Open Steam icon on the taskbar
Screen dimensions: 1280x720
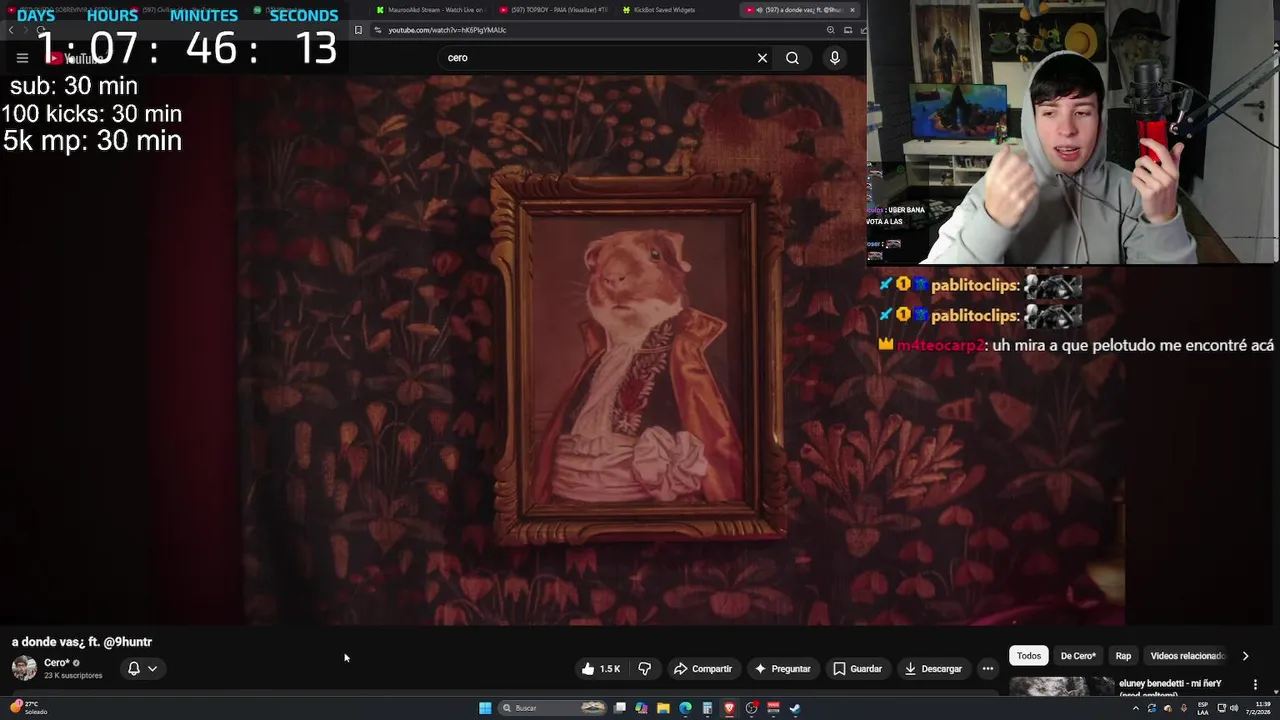coord(795,708)
